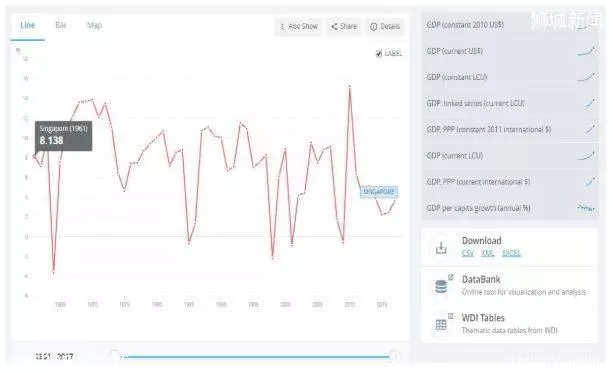Screen dimensions: 613x373
Task: Click the WDI Tables grid icon
Action: click(441, 325)
